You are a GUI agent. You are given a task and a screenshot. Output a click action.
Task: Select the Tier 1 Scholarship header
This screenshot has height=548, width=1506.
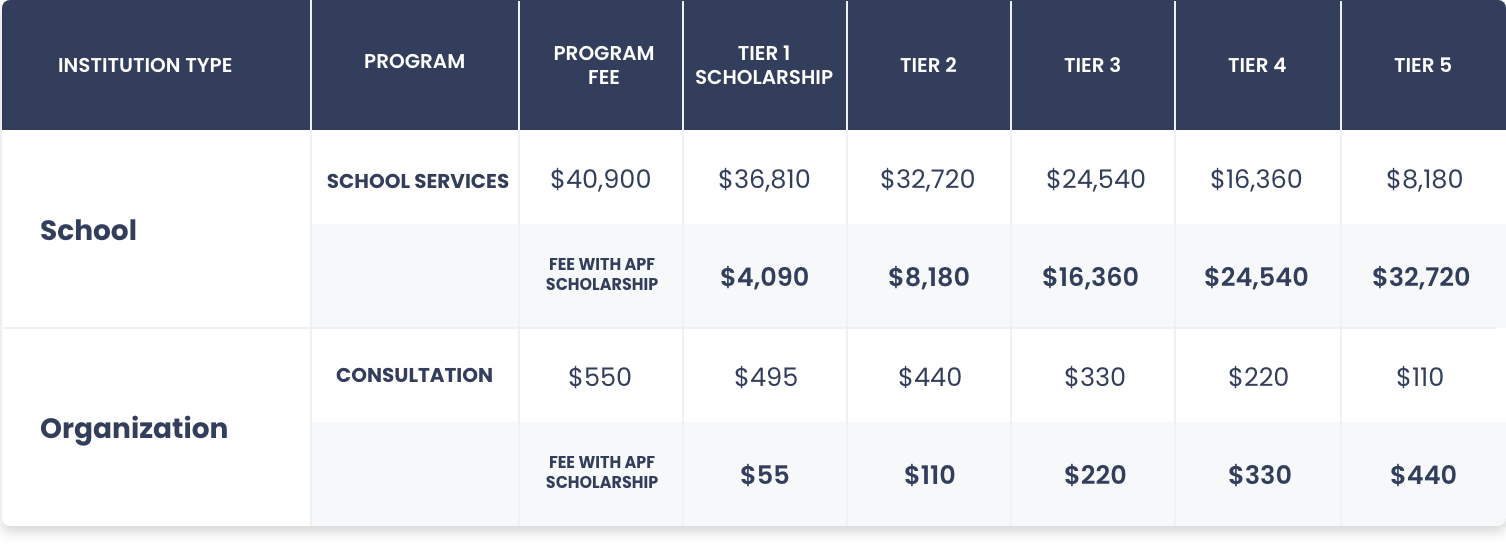click(x=764, y=65)
